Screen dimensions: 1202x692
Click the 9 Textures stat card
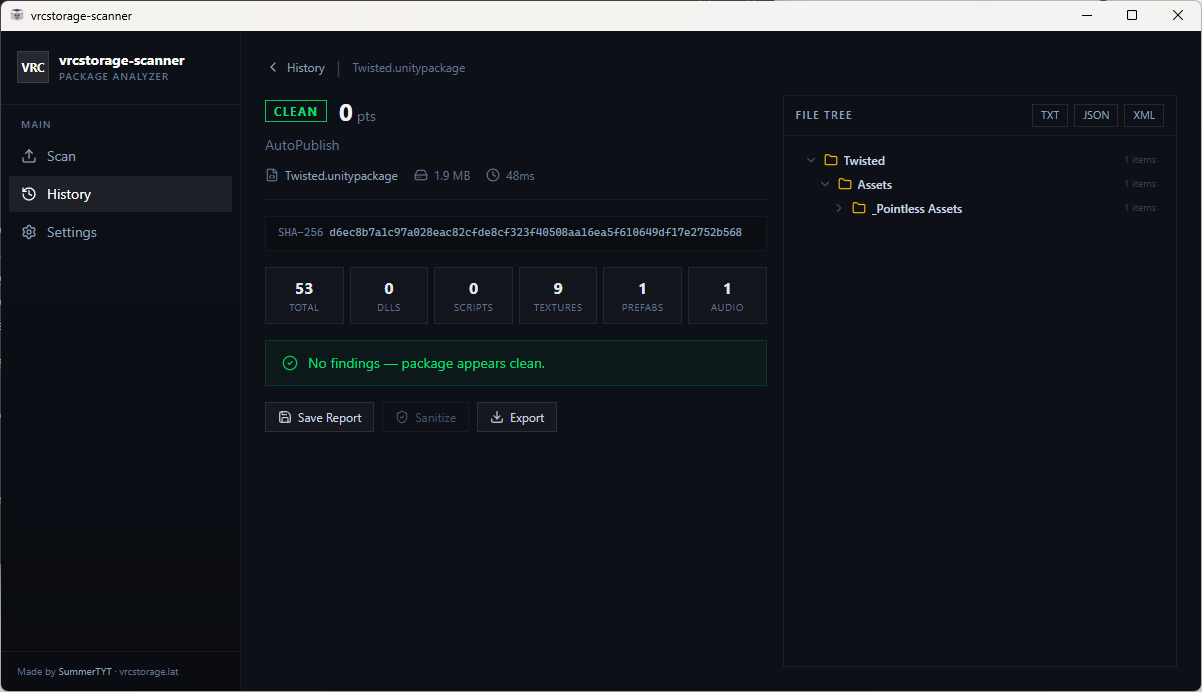pyautogui.click(x=558, y=295)
